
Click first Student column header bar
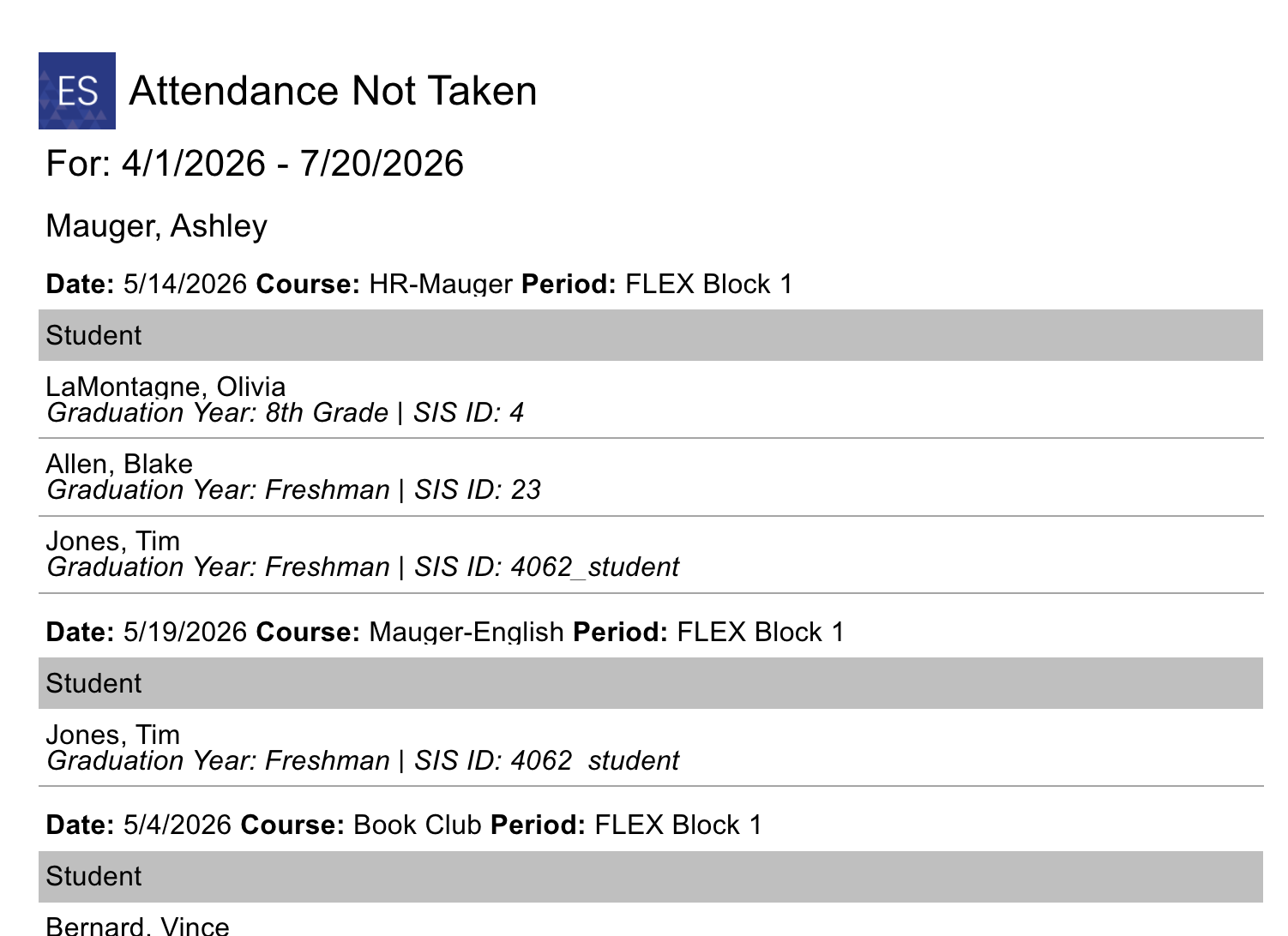651,335
